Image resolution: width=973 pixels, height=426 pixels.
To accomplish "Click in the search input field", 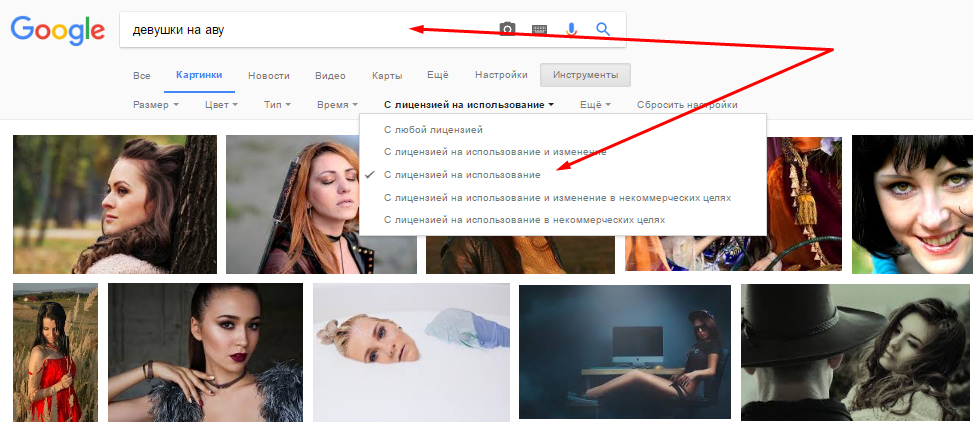I will point(300,30).
